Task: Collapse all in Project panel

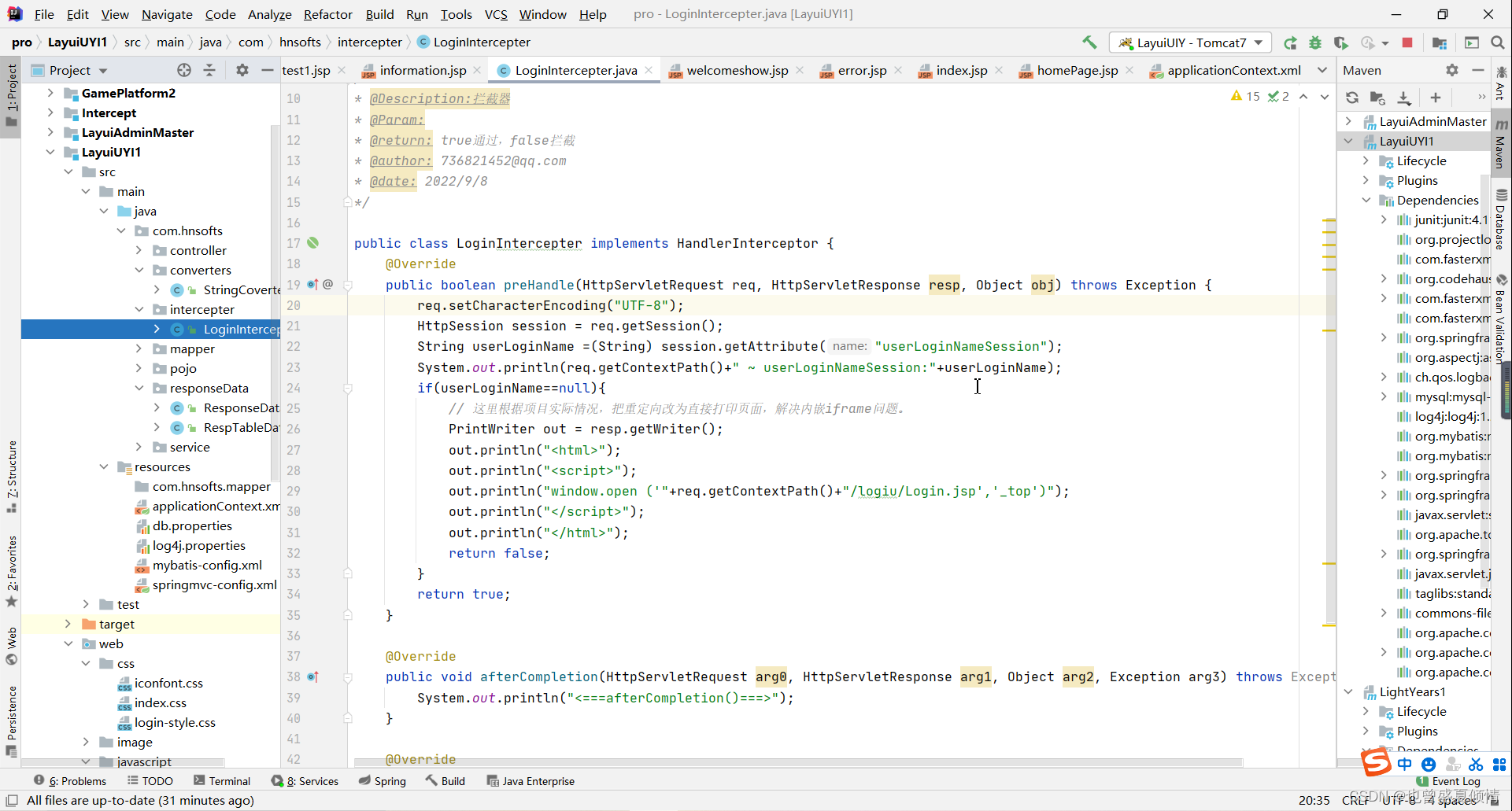Action: (209, 70)
